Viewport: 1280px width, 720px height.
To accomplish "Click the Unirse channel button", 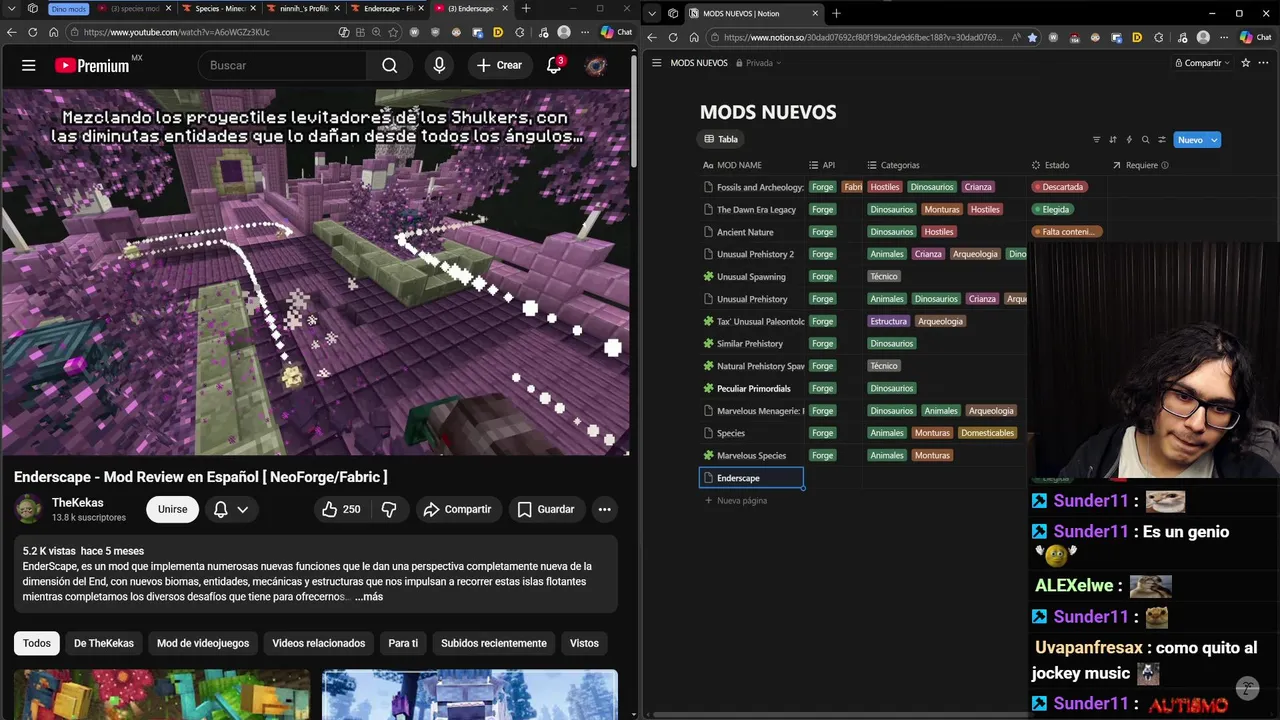I will (x=172, y=509).
